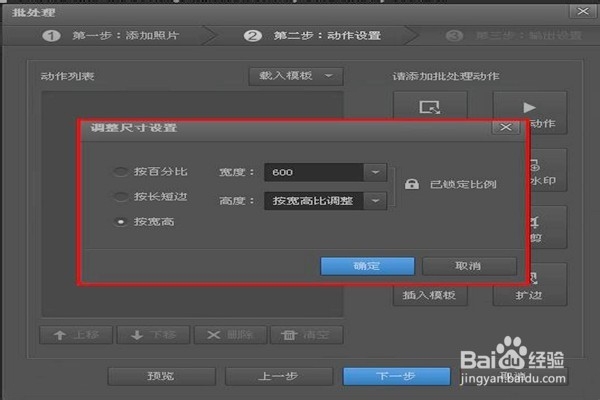Screen dimensions: 600x400
Task: Click the 宽度 input field showing 600
Action: tap(314, 172)
